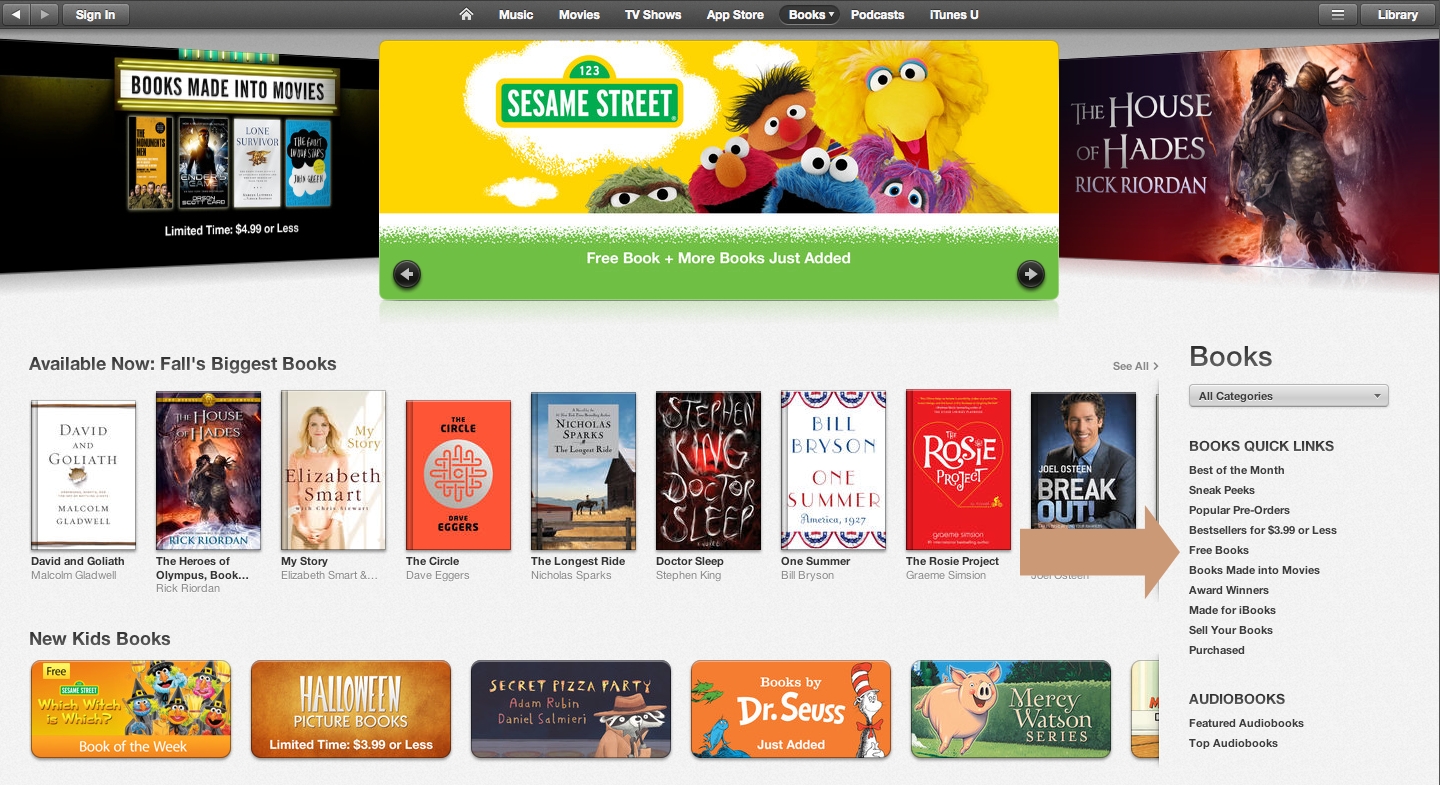
Task: Switch to the Music tab
Action: coord(516,15)
